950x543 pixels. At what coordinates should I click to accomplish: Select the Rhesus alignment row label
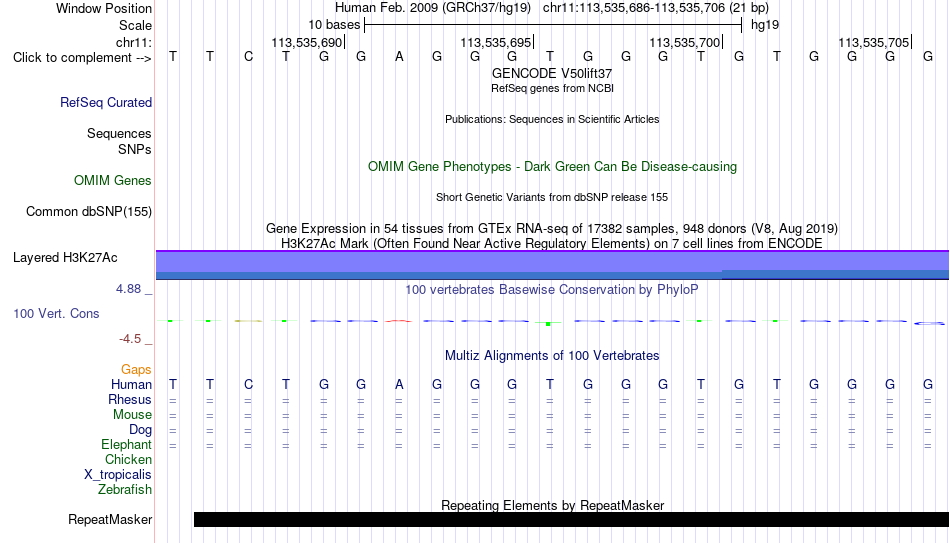point(130,400)
